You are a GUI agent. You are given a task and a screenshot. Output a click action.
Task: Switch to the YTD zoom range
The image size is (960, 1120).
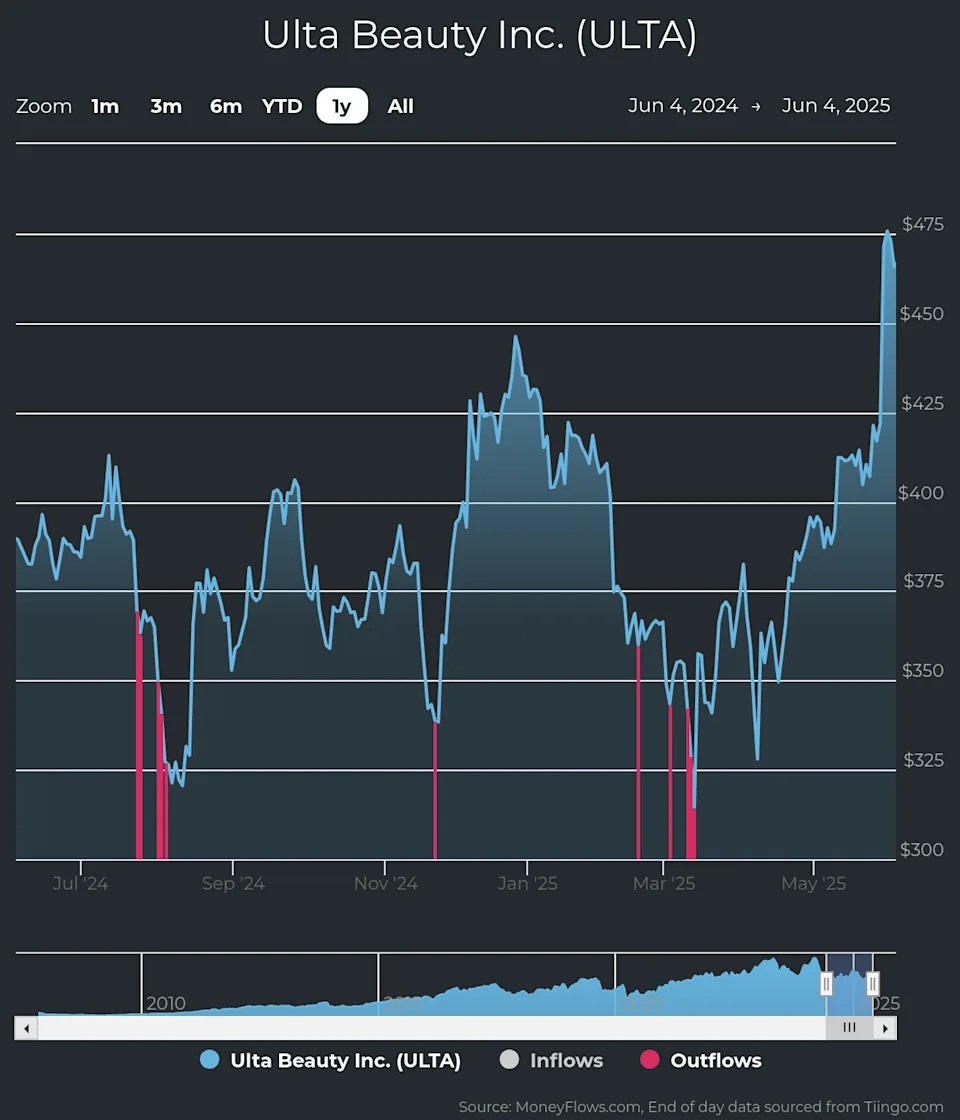tap(282, 106)
